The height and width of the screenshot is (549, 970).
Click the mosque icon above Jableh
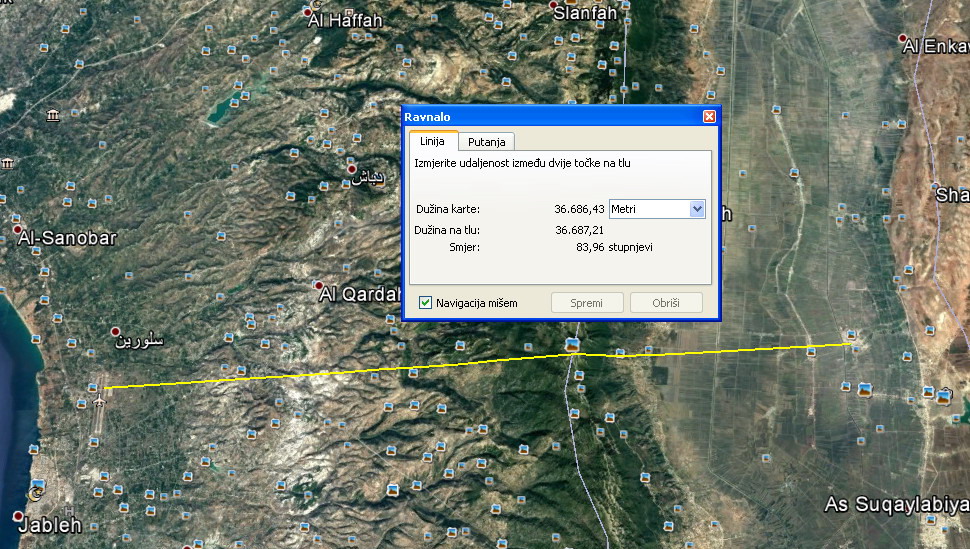[39, 492]
